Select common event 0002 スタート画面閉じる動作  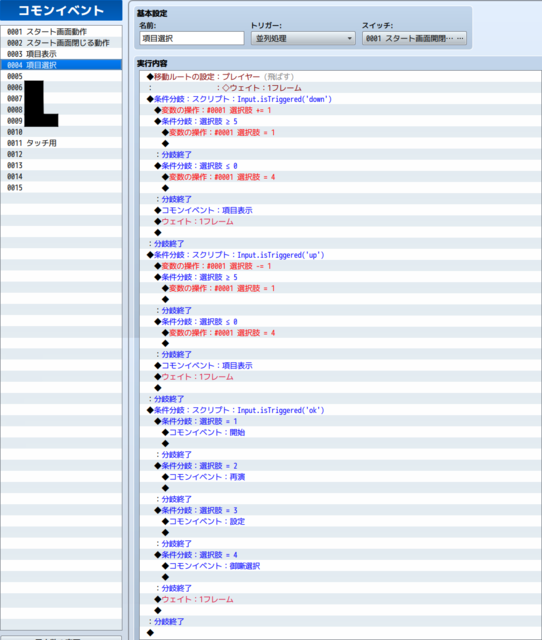coord(61,43)
